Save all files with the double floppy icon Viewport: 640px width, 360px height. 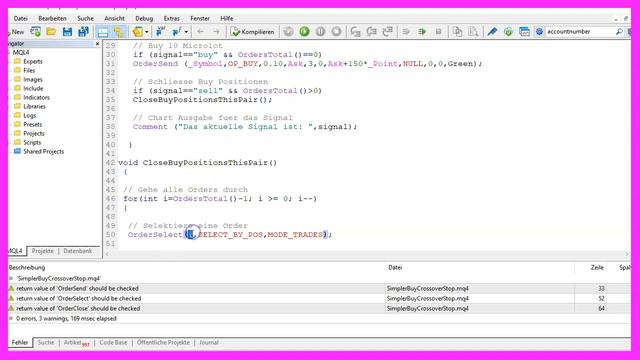tap(83, 31)
